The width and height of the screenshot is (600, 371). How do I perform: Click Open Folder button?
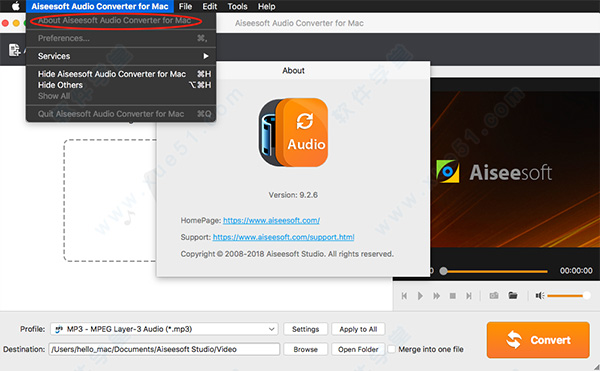358,349
